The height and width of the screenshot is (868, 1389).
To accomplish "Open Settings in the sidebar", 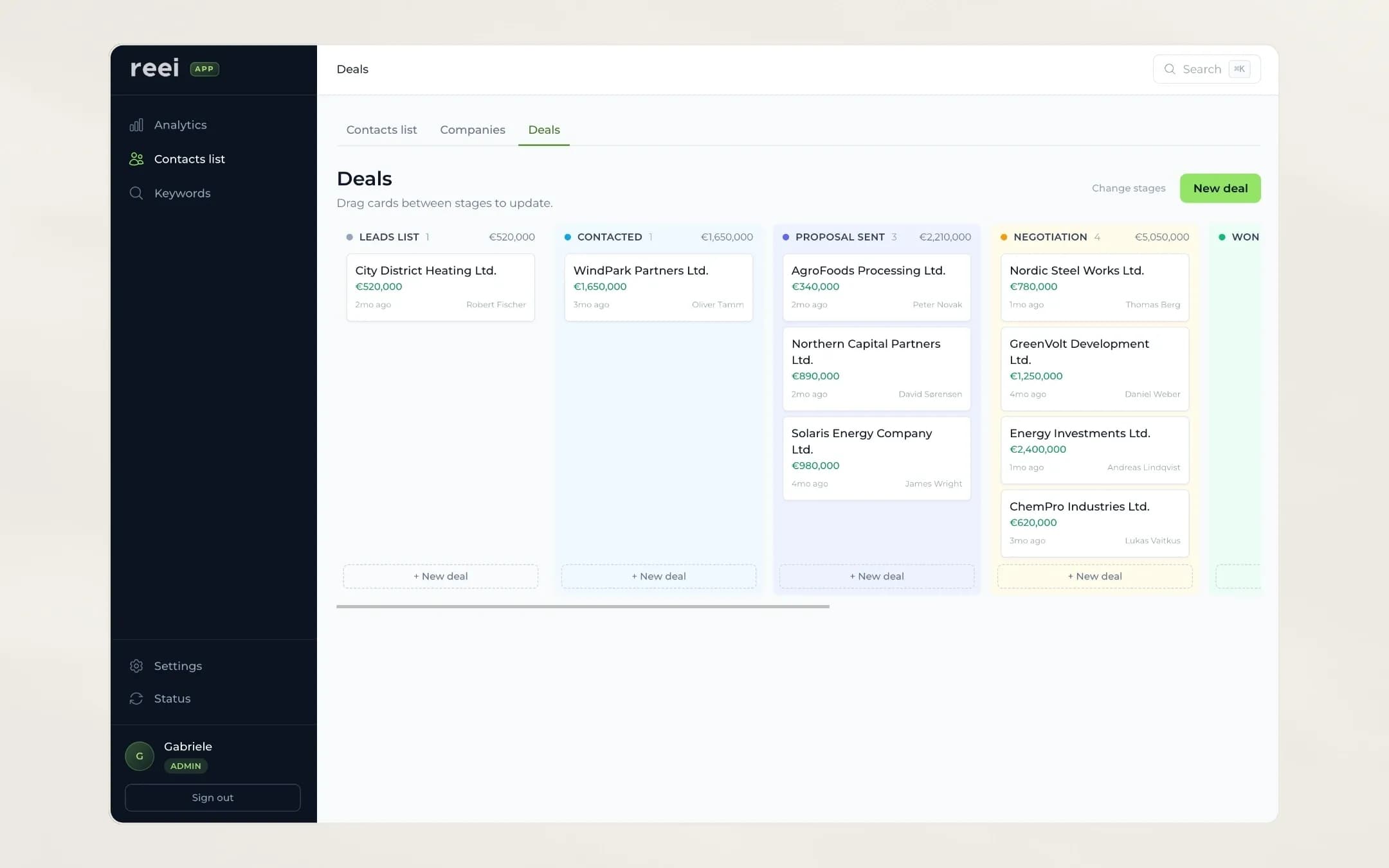I will (x=178, y=666).
